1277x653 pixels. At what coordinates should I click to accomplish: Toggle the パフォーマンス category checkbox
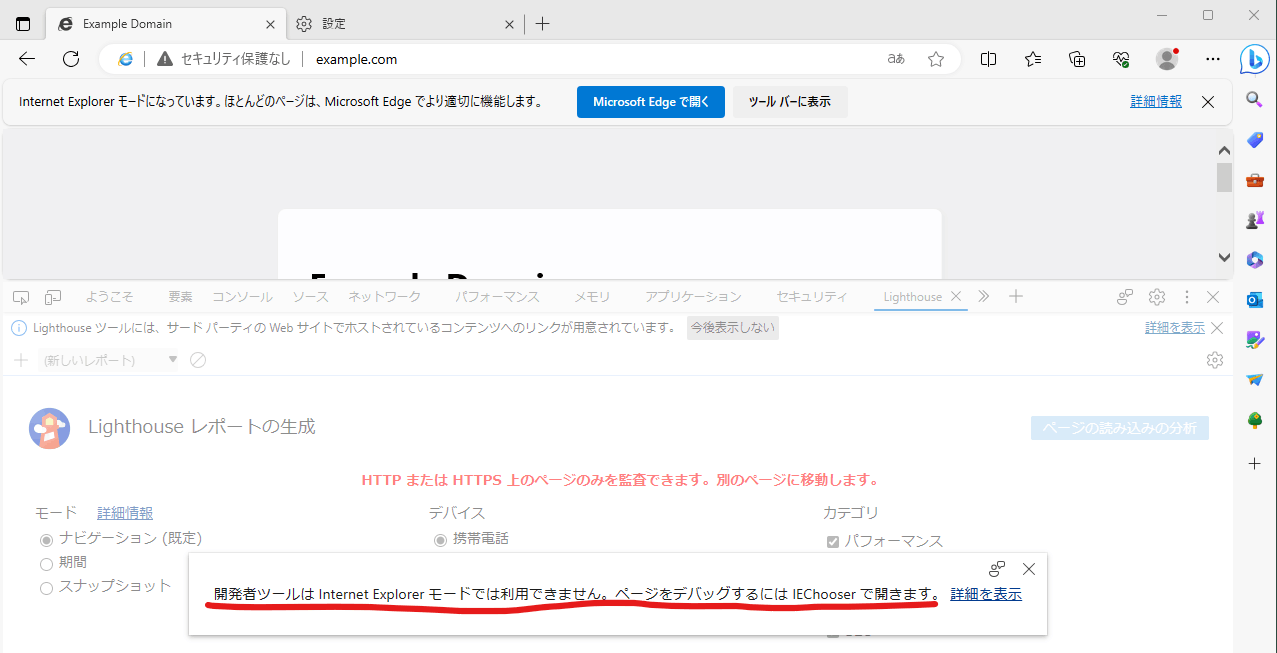click(x=832, y=542)
